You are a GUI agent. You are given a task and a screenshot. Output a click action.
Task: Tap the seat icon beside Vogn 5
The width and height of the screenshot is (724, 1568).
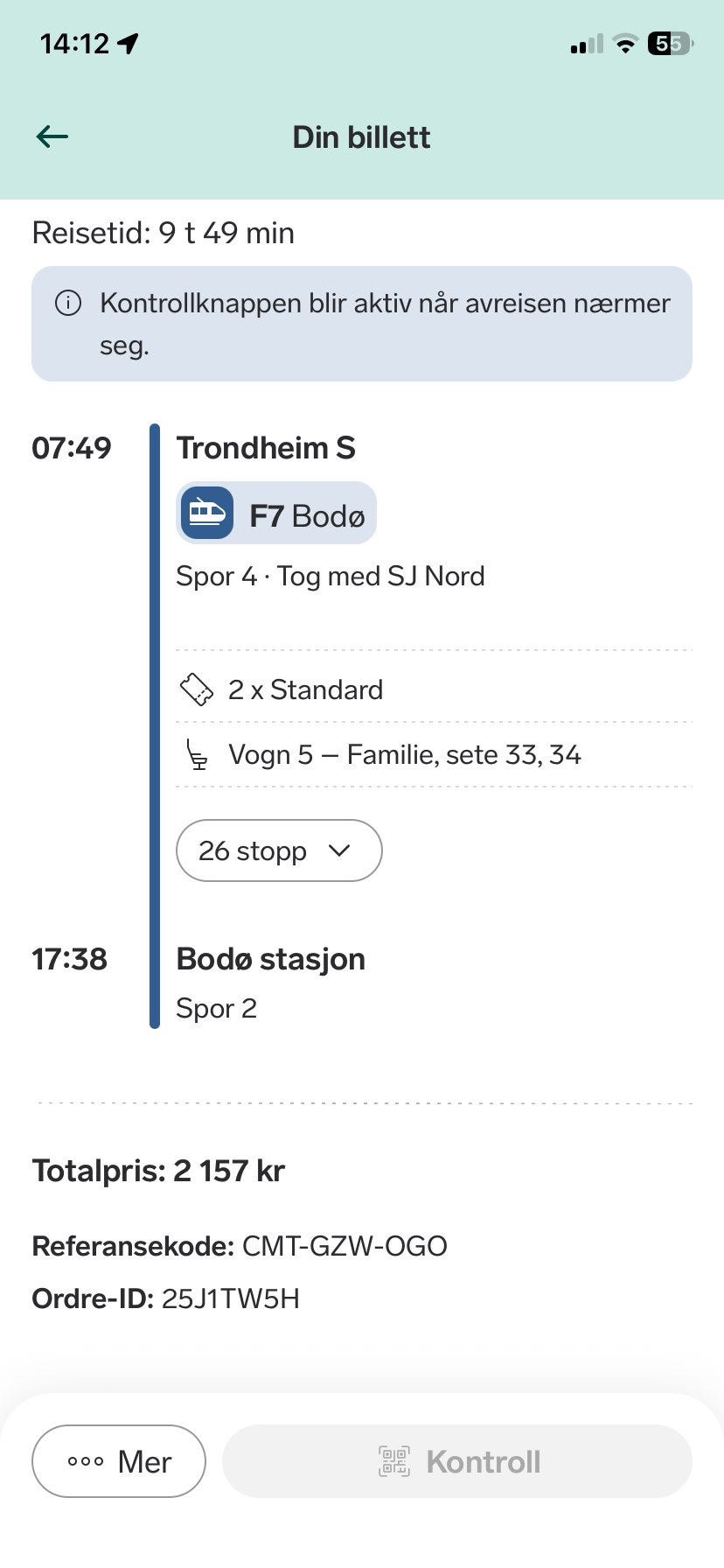click(198, 755)
